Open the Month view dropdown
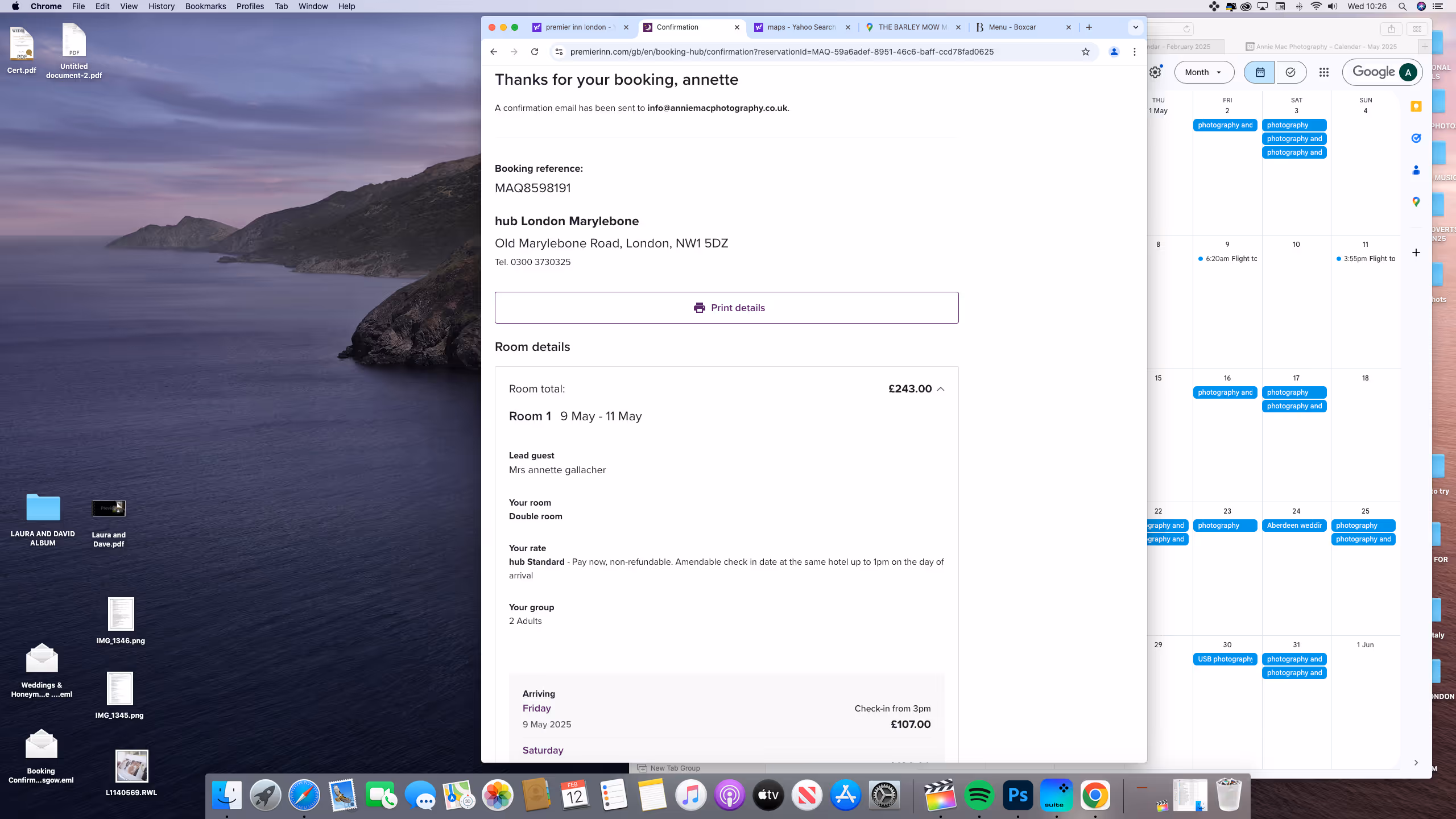This screenshot has width=1456, height=819. pos(1203,72)
